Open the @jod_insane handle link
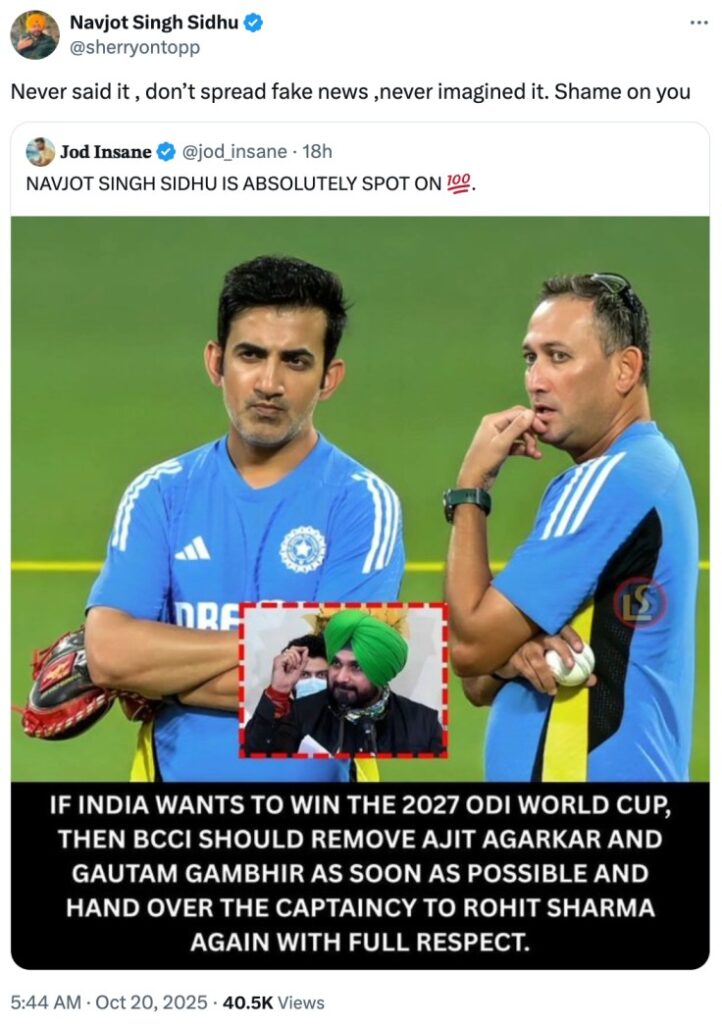The width and height of the screenshot is (722, 1024). (234, 152)
